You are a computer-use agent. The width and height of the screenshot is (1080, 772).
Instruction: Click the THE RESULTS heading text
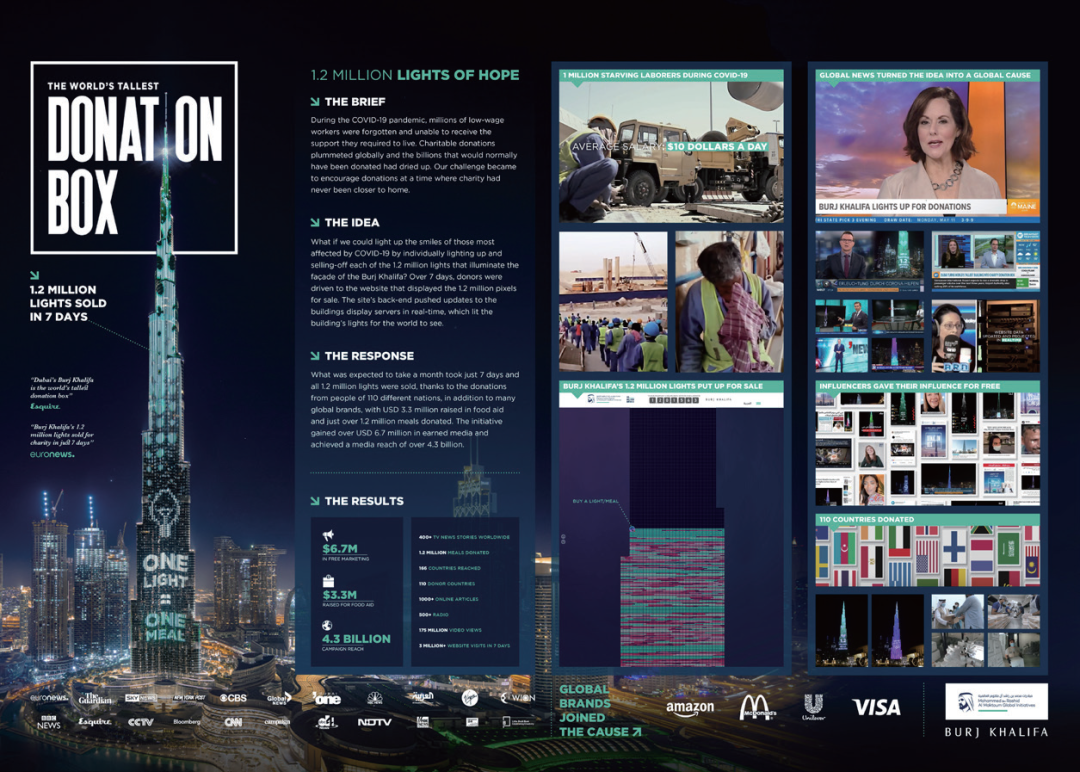click(364, 501)
